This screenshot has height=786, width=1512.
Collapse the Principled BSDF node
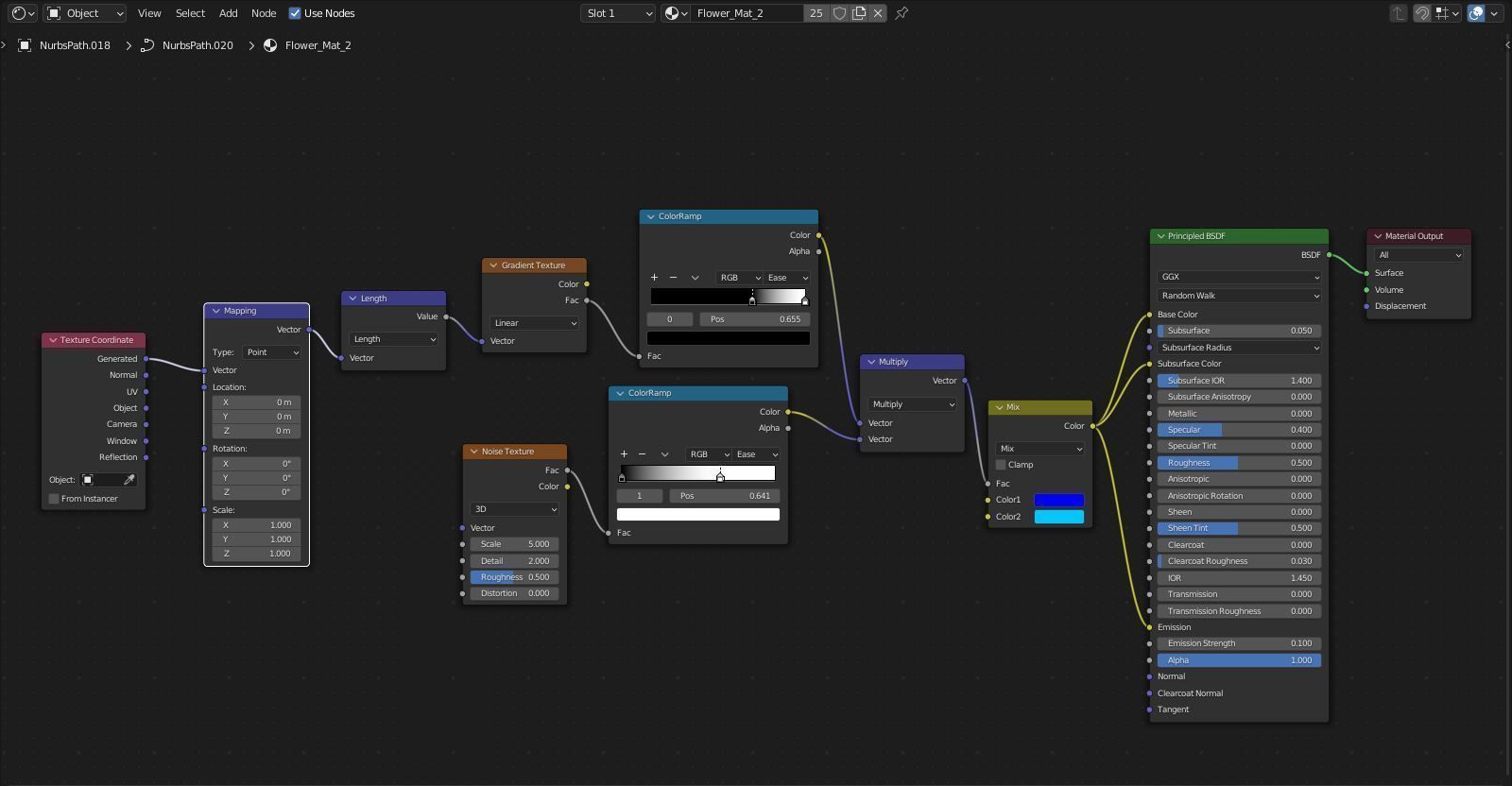1160,236
